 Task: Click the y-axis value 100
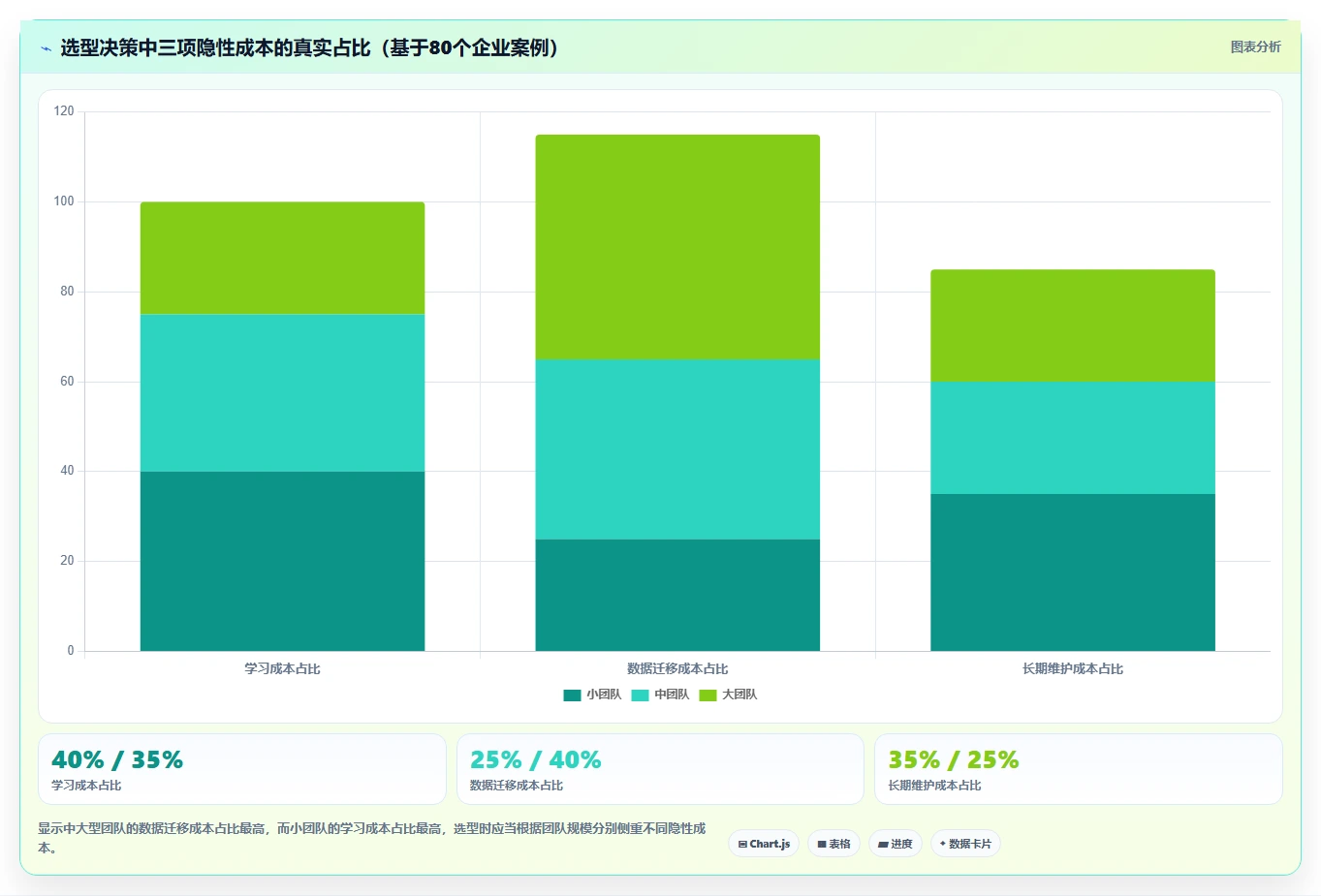(64, 201)
